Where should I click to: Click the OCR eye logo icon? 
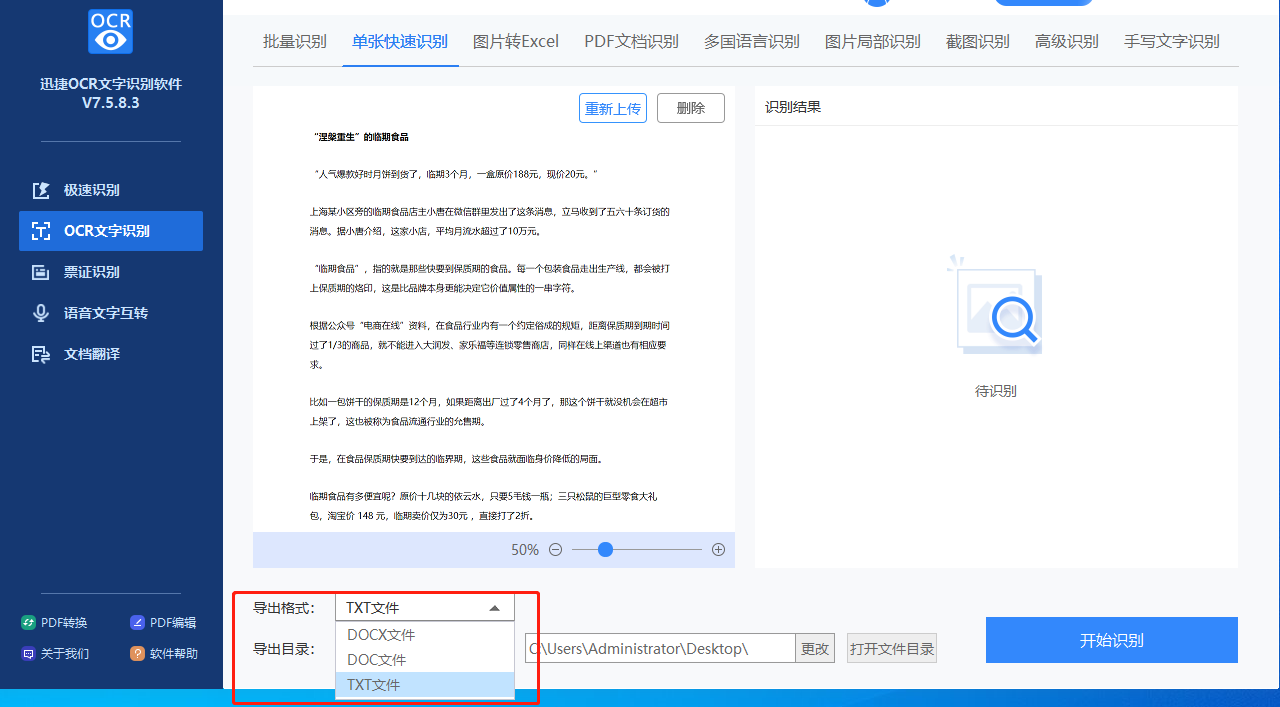110,31
